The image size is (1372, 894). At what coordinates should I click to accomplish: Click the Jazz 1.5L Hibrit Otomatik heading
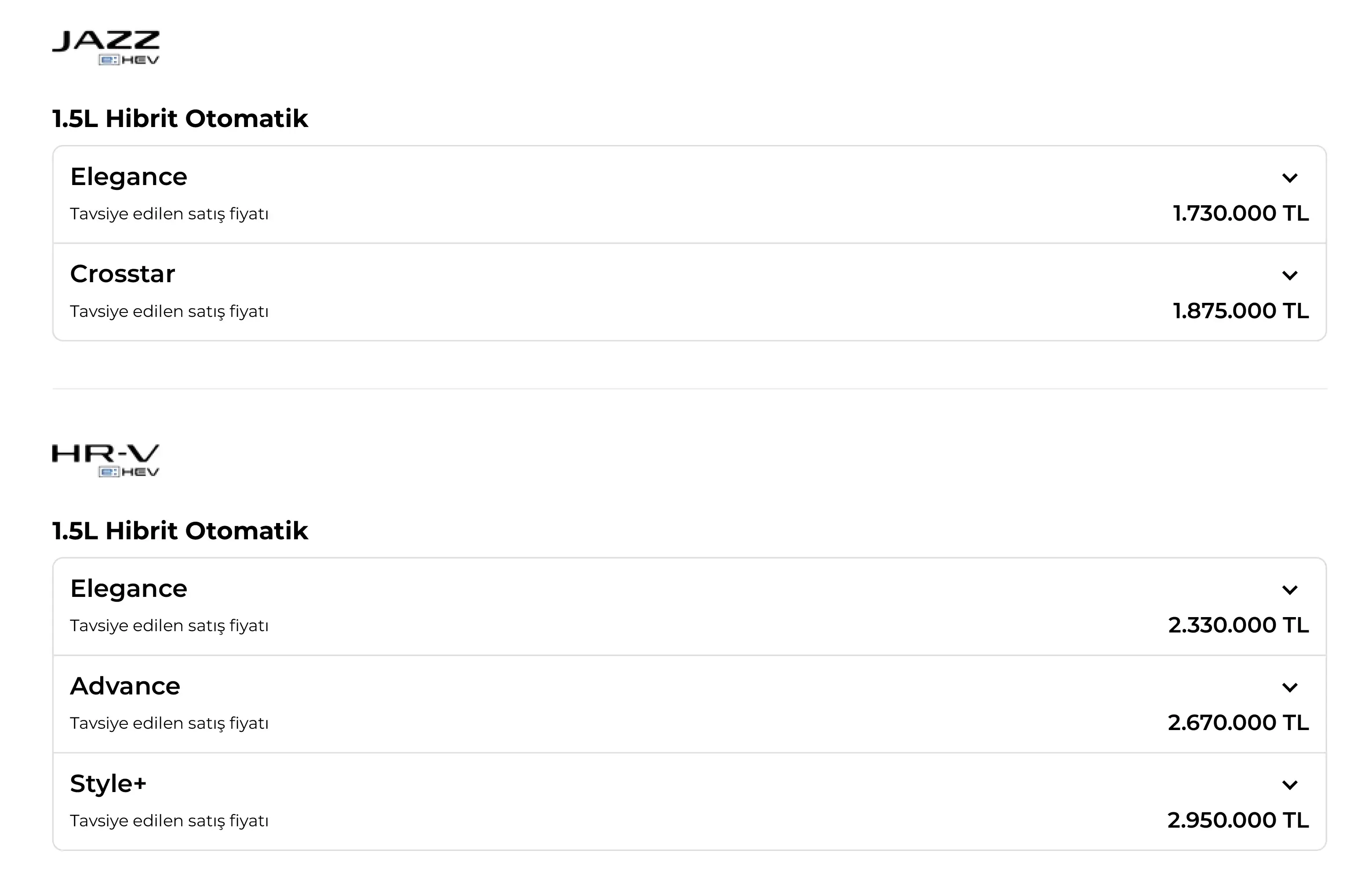click(180, 119)
